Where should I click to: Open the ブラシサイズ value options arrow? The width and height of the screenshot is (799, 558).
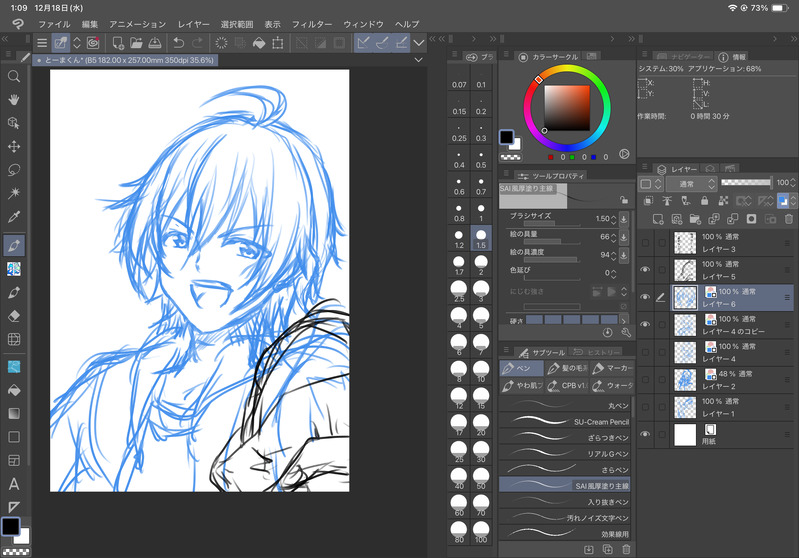624,218
